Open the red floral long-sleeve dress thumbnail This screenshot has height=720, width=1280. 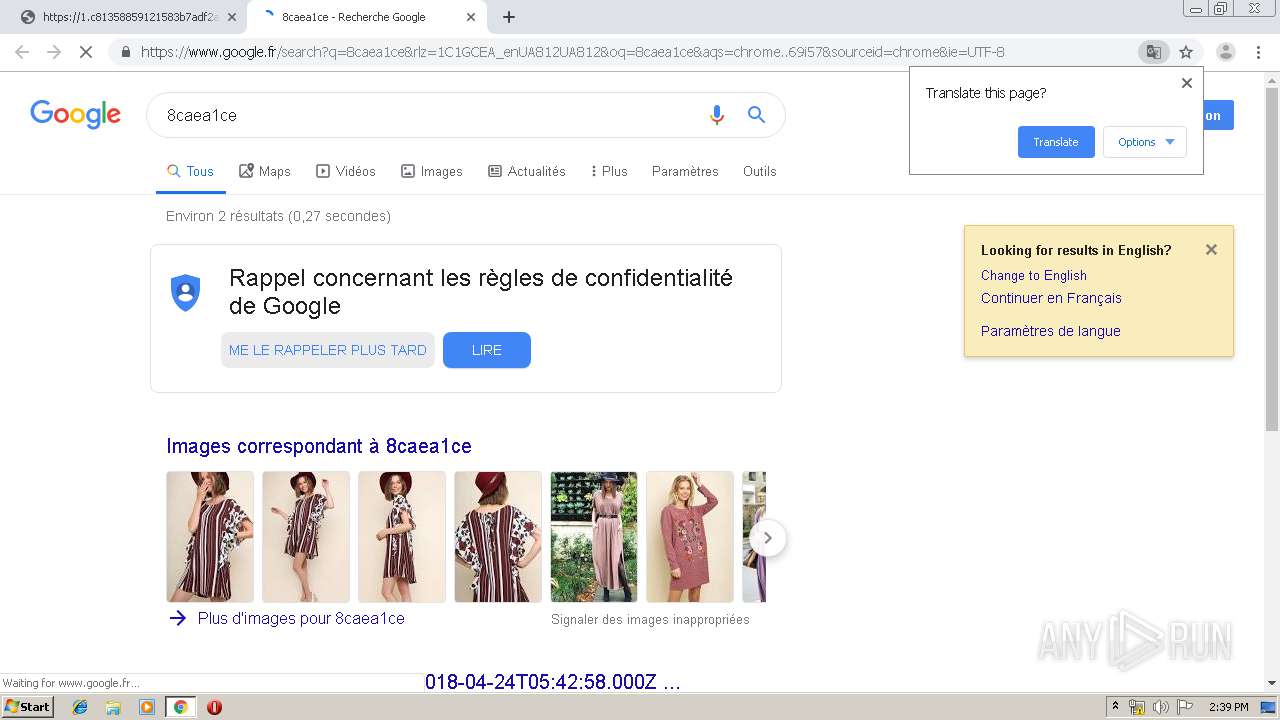690,537
